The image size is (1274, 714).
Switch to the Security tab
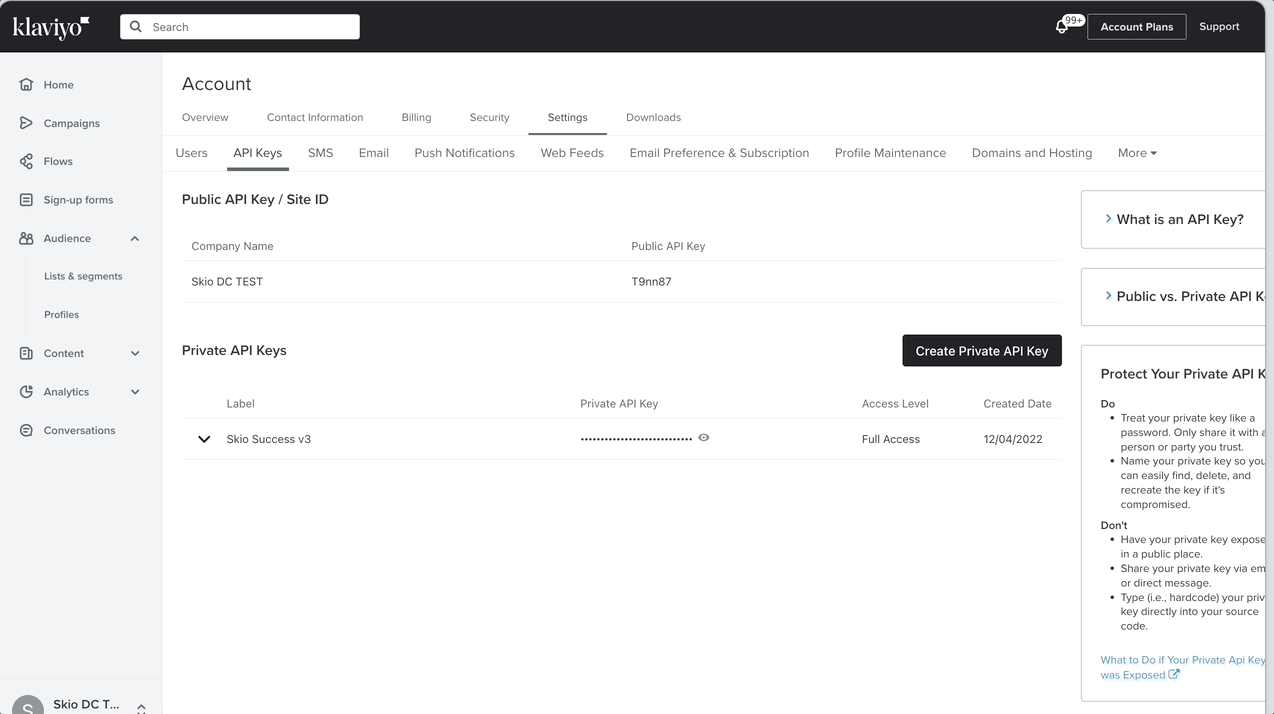click(489, 117)
